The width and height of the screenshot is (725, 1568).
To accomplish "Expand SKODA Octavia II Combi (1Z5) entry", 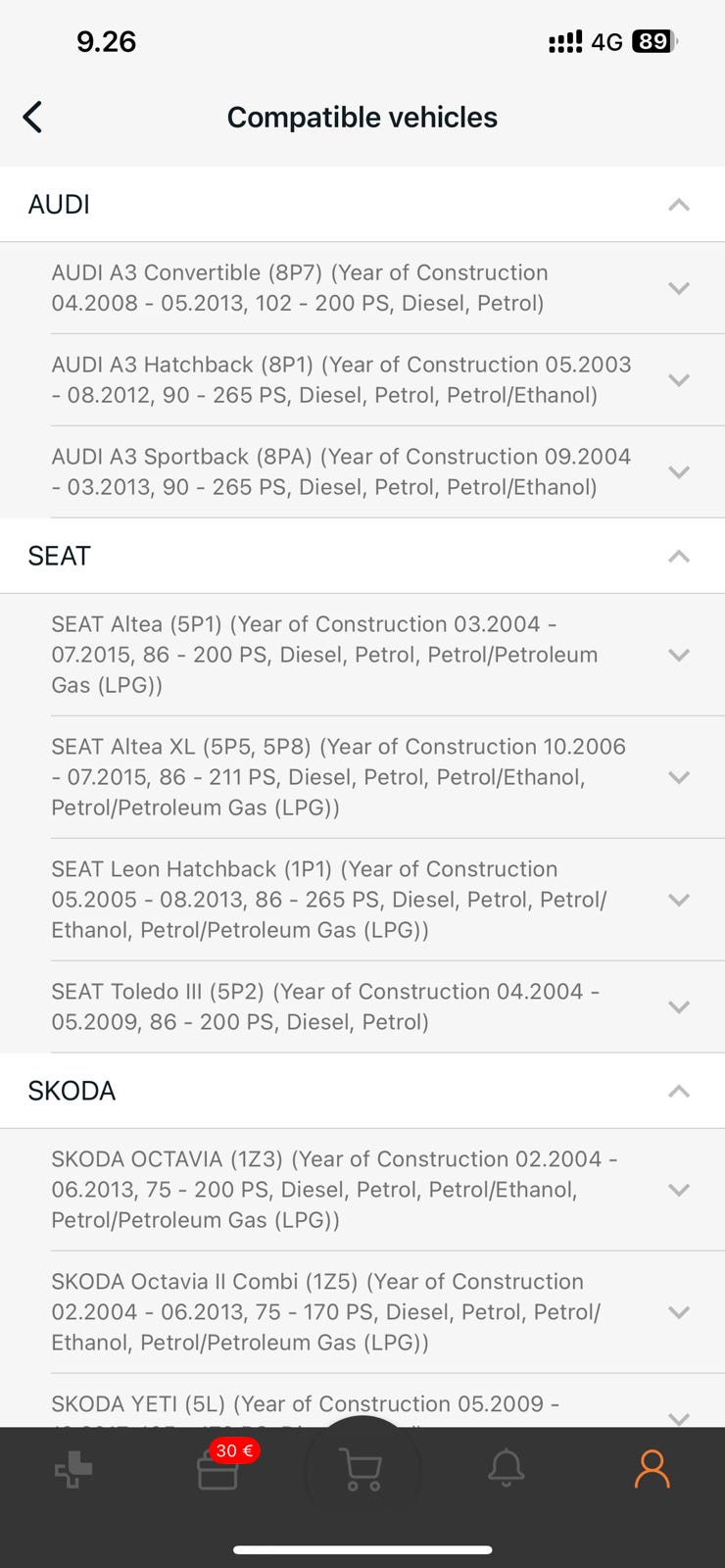I will coord(678,1312).
